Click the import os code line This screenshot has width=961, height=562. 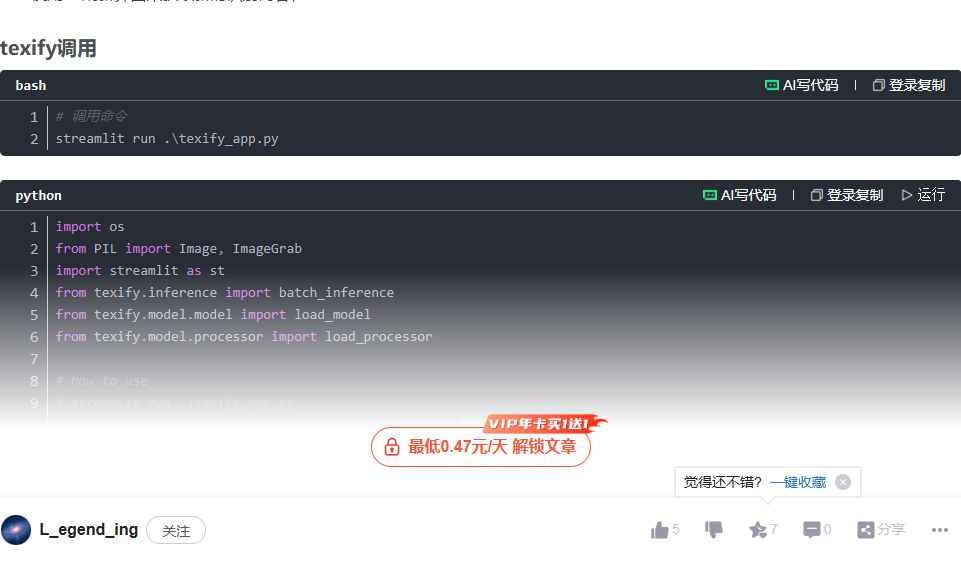point(90,227)
